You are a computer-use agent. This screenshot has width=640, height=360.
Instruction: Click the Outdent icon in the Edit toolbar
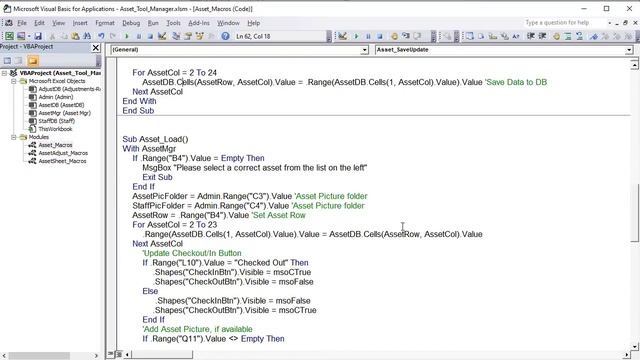click(x=542, y=36)
